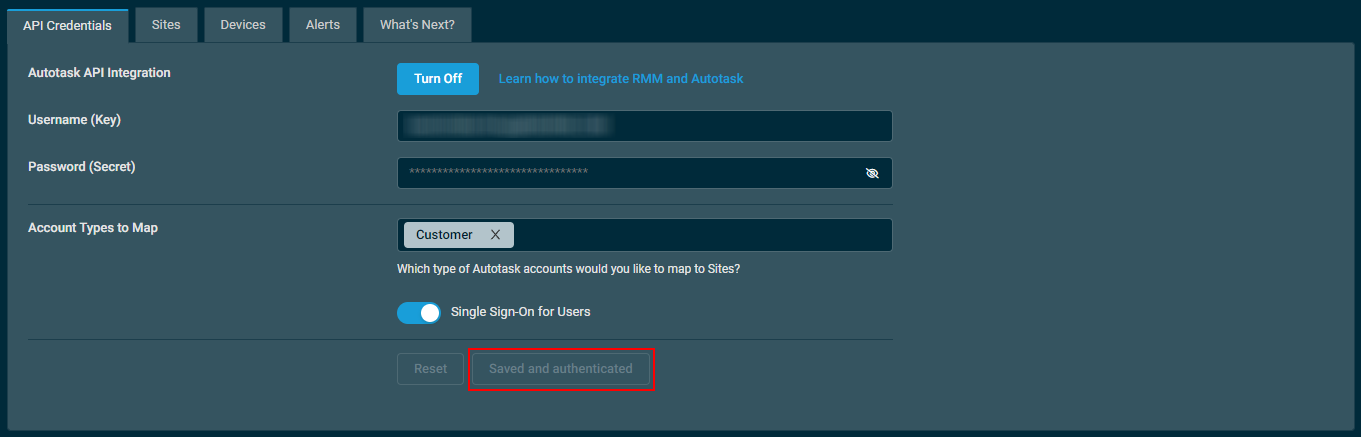
Task: Switch to the Sites tab
Action: (x=166, y=25)
